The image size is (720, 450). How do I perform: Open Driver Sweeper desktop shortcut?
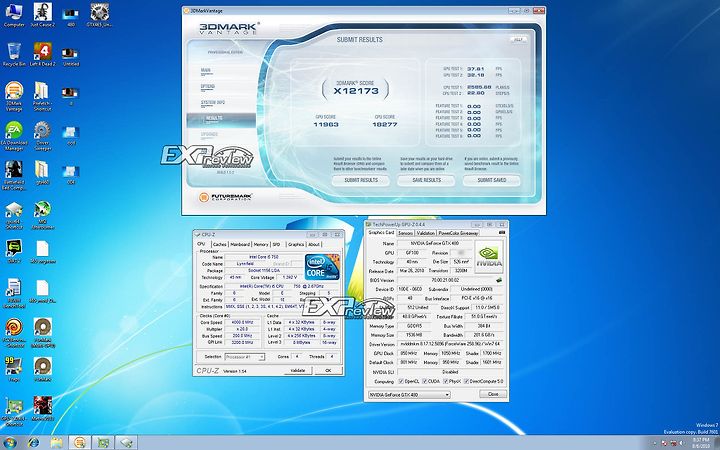(42, 136)
